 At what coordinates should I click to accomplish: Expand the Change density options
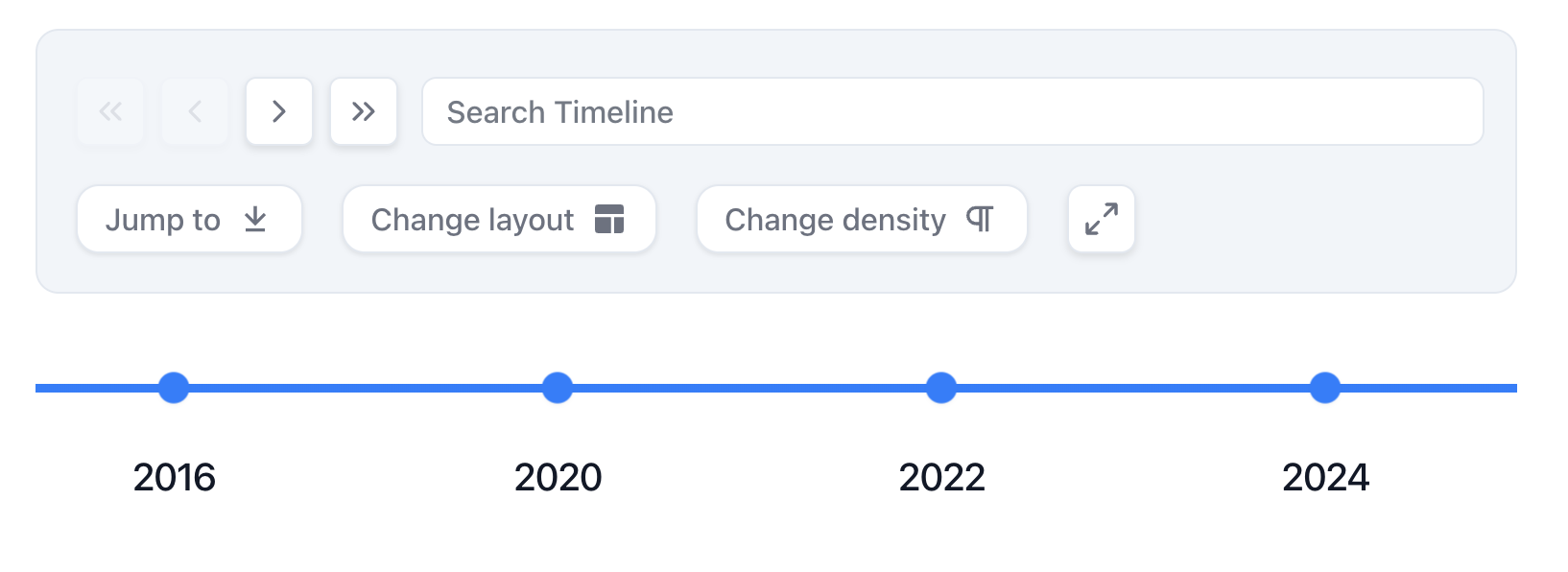pos(861,219)
